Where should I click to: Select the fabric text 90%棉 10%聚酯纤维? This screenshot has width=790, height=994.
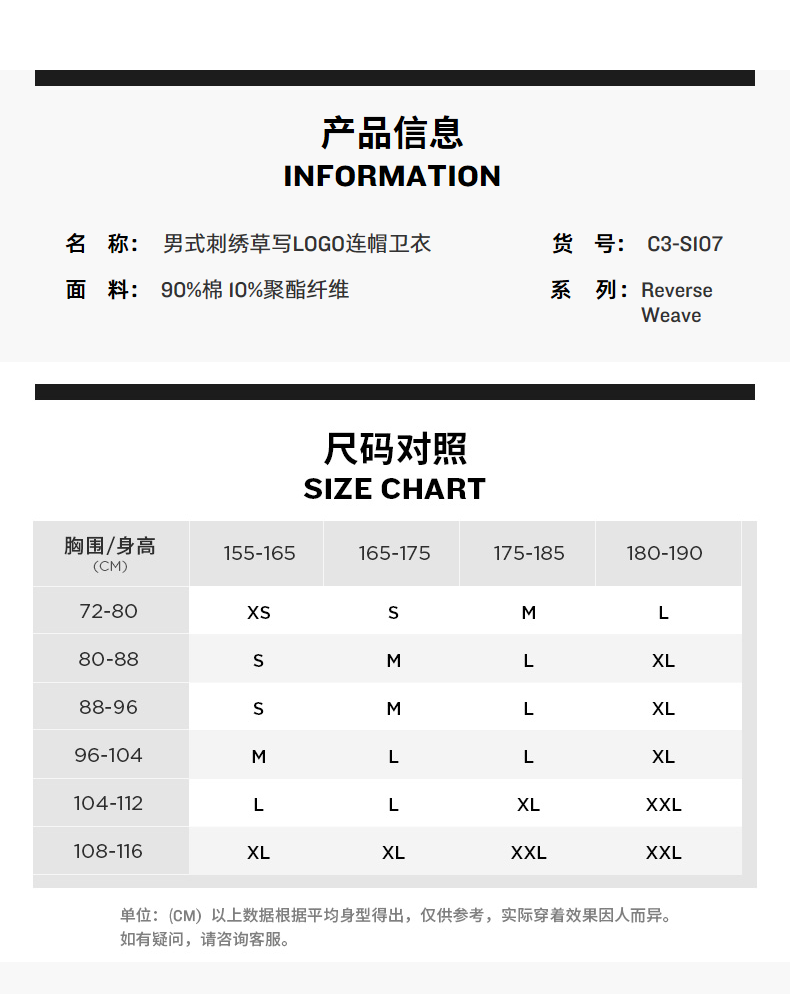(x=255, y=291)
